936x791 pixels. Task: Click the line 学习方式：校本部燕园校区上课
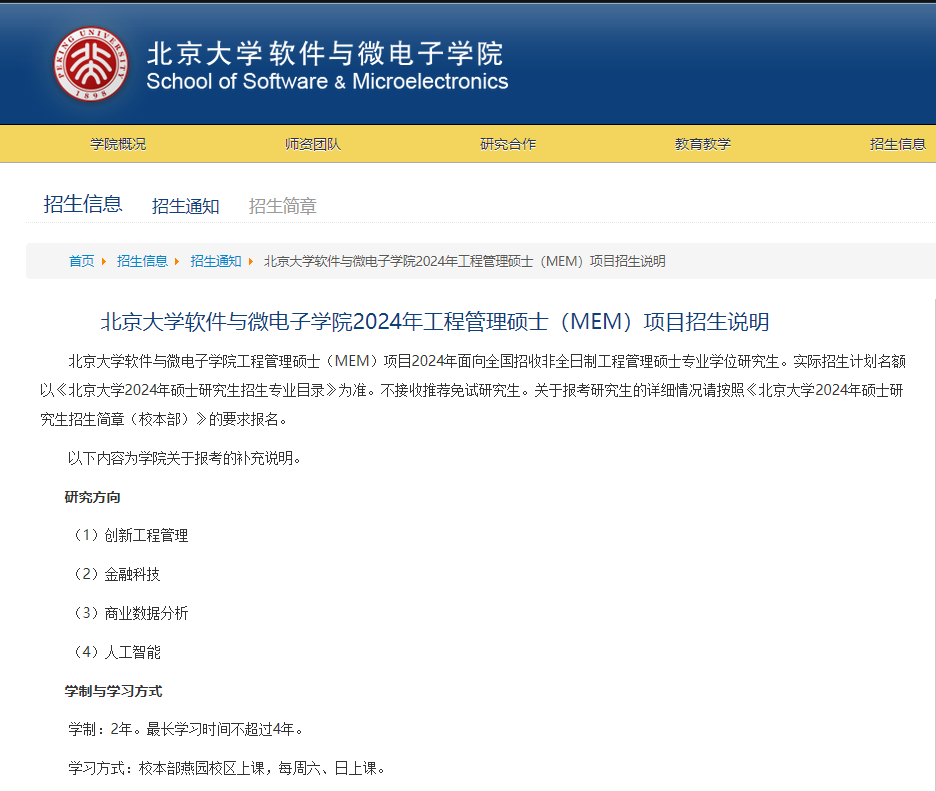[x=227, y=768]
